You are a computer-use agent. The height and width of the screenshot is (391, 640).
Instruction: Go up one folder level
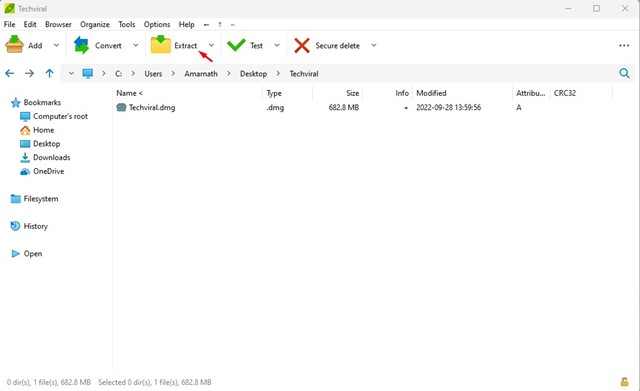tap(49, 73)
